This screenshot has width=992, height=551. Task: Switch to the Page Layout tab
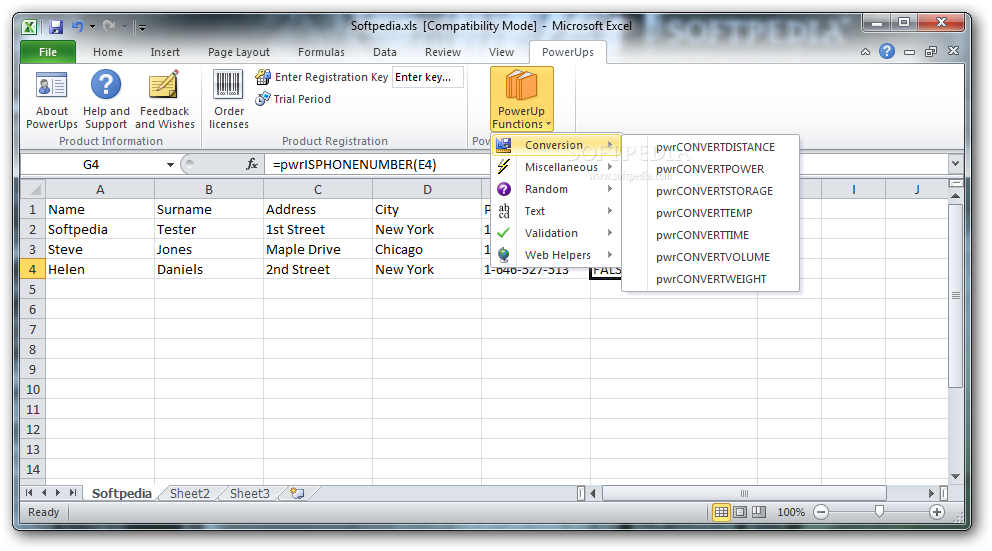coord(239,52)
